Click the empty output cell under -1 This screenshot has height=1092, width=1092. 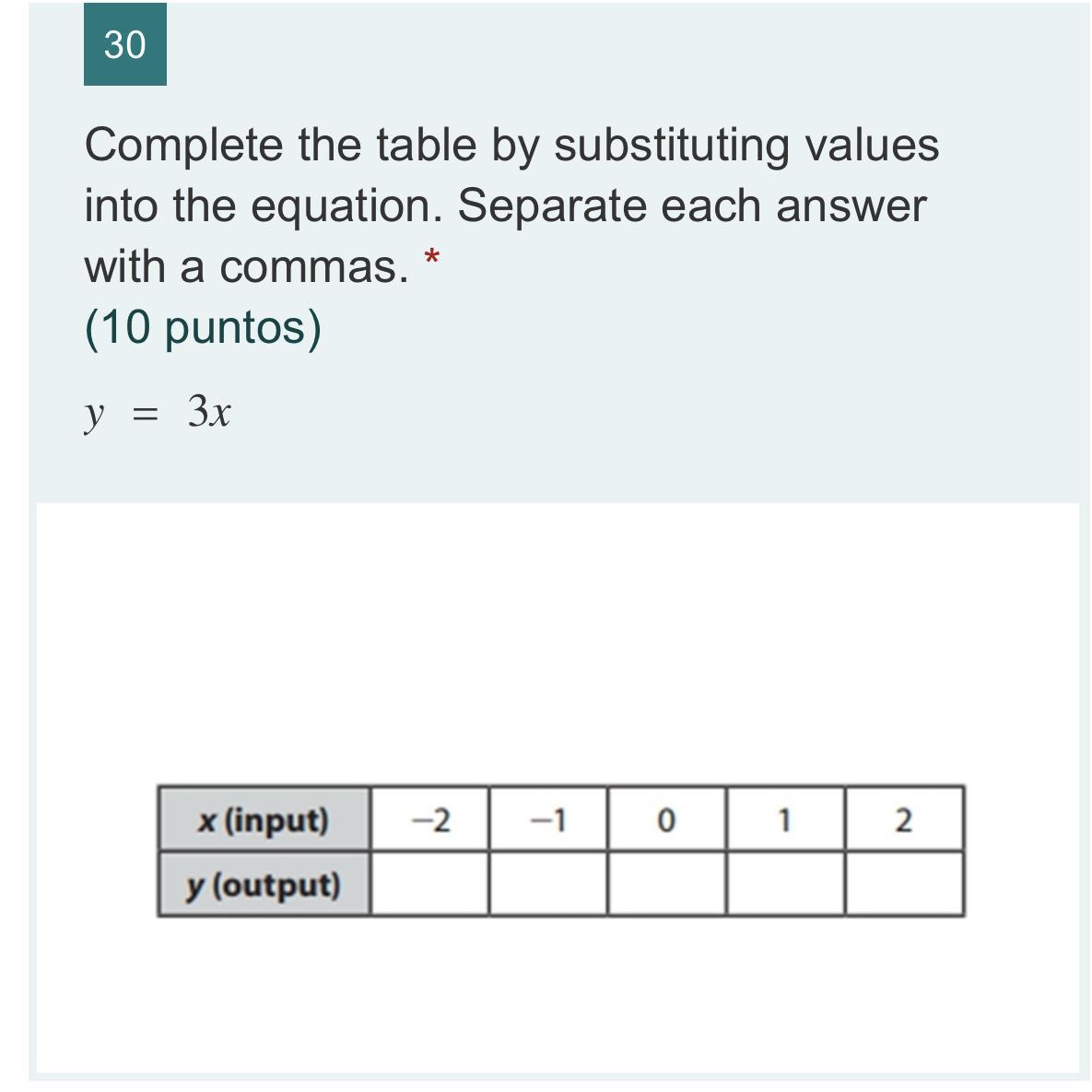[548, 885]
